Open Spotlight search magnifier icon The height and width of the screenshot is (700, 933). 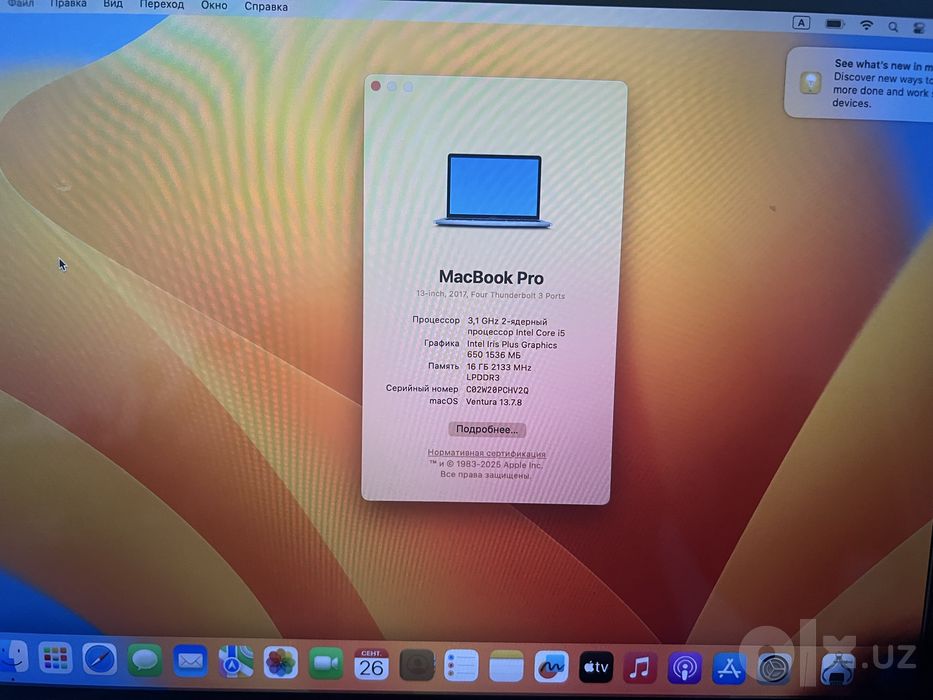tap(893, 27)
